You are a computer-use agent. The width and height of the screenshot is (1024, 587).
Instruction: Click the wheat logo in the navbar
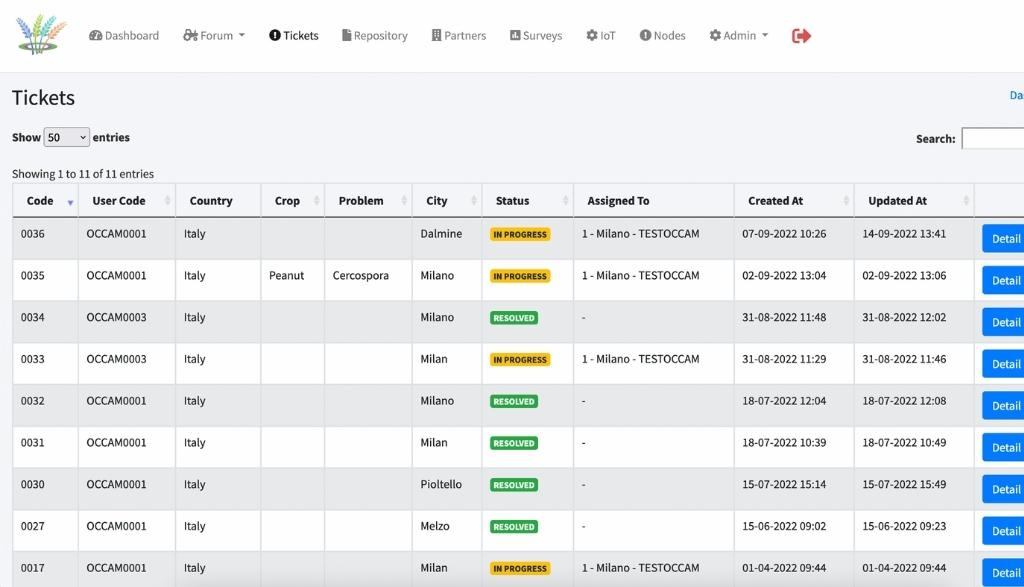click(x=41, y=35)
